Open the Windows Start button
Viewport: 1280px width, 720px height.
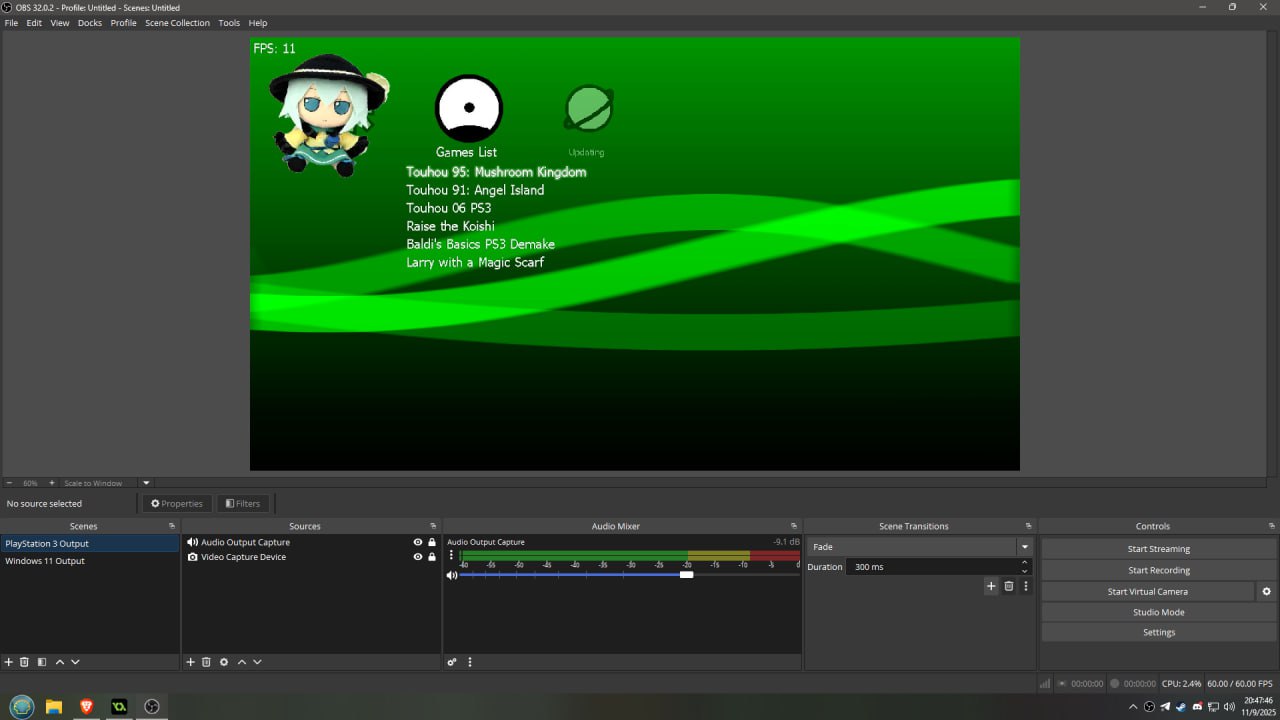22,707
